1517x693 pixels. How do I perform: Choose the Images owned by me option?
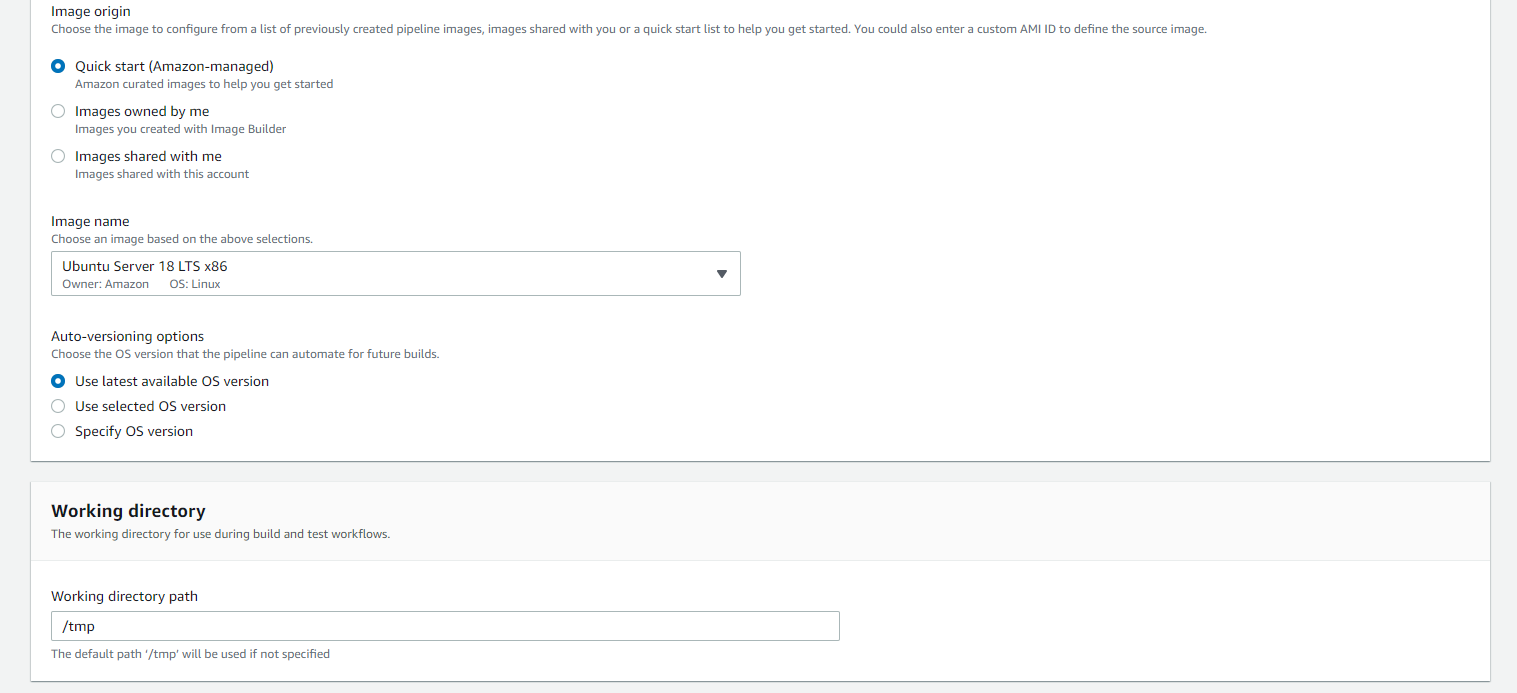click(58, 111)
